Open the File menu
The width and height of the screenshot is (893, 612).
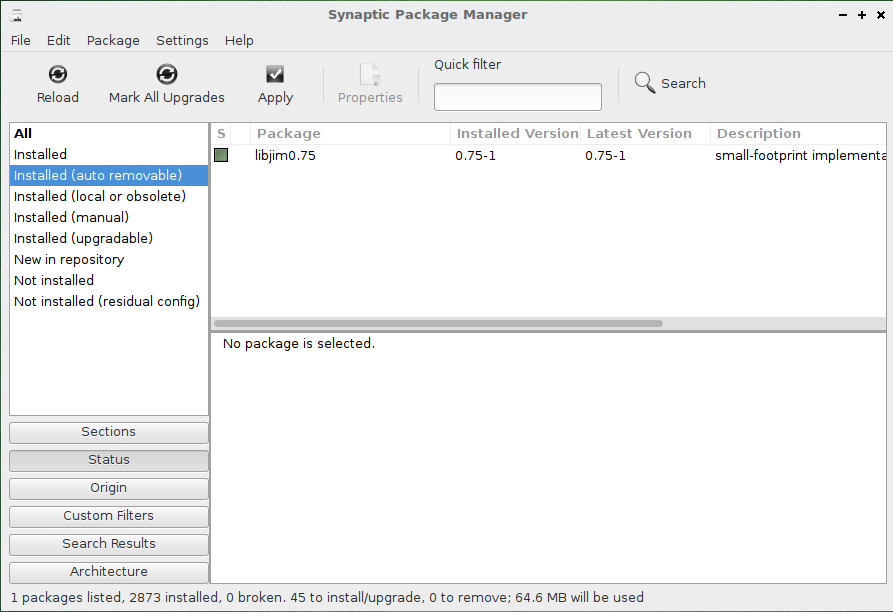[x=21, y=40]
